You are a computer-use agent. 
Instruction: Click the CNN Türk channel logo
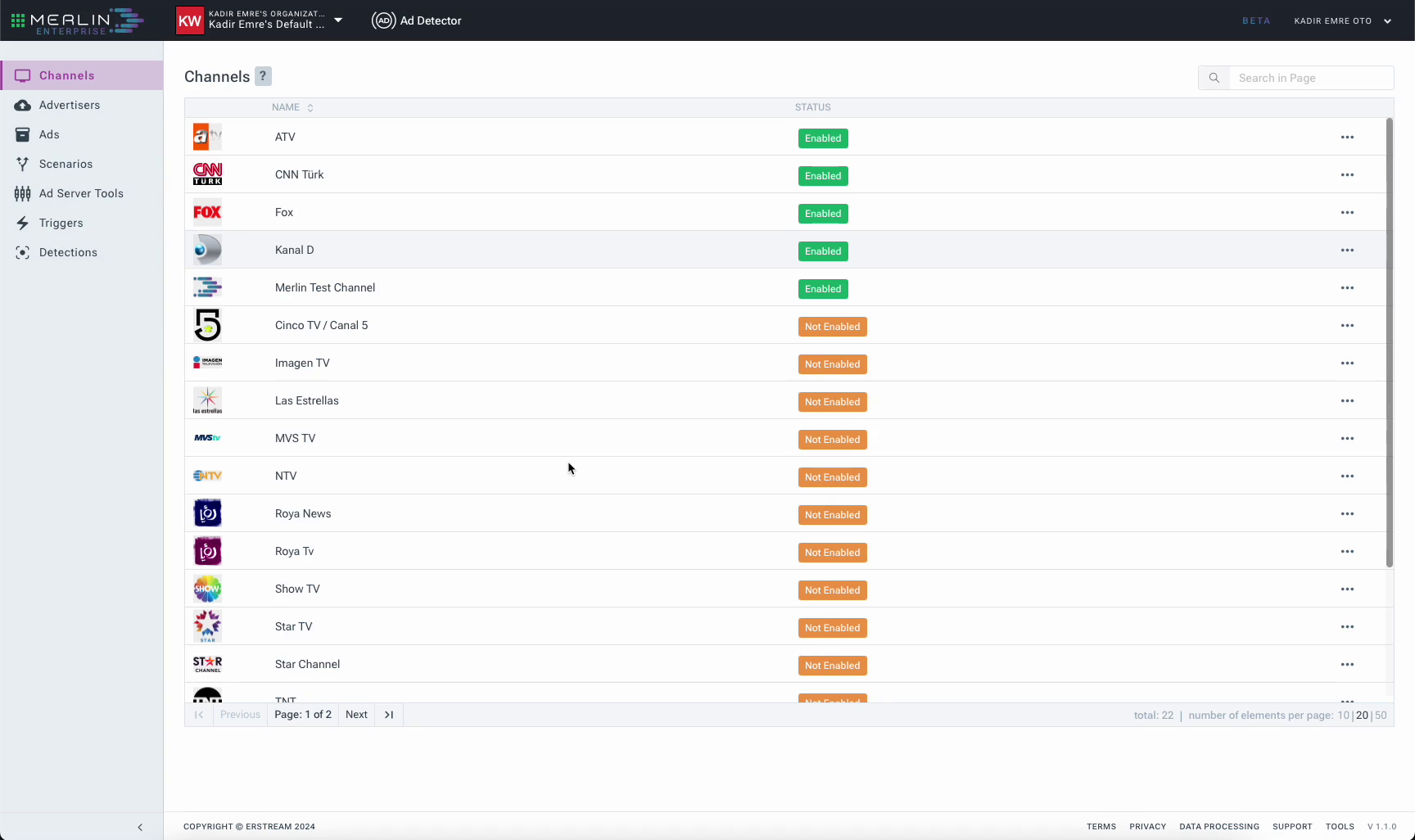coord(207,174)
